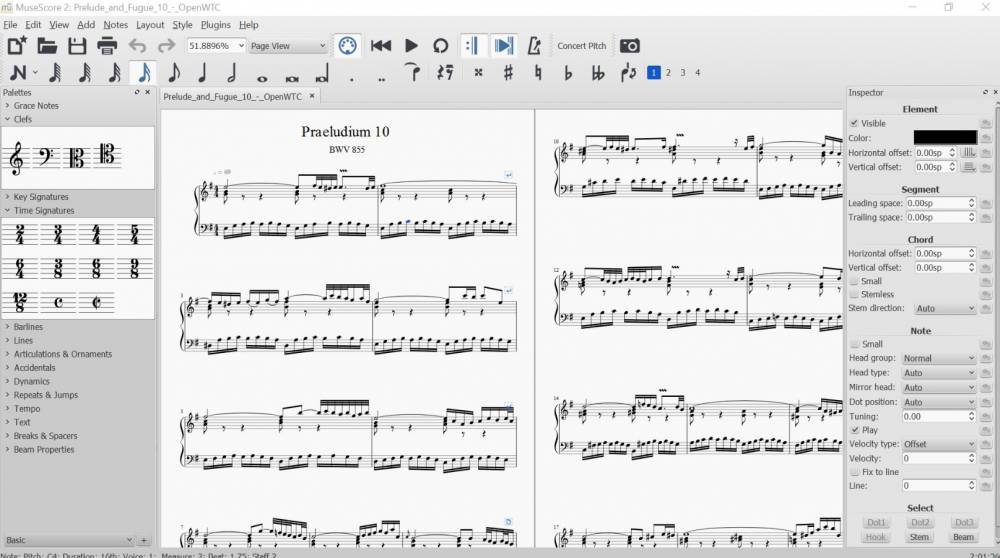Image resolution: width=1000 pixels, height=558 pixels.
Task: Select half note duration
Action: coord(232,73)
